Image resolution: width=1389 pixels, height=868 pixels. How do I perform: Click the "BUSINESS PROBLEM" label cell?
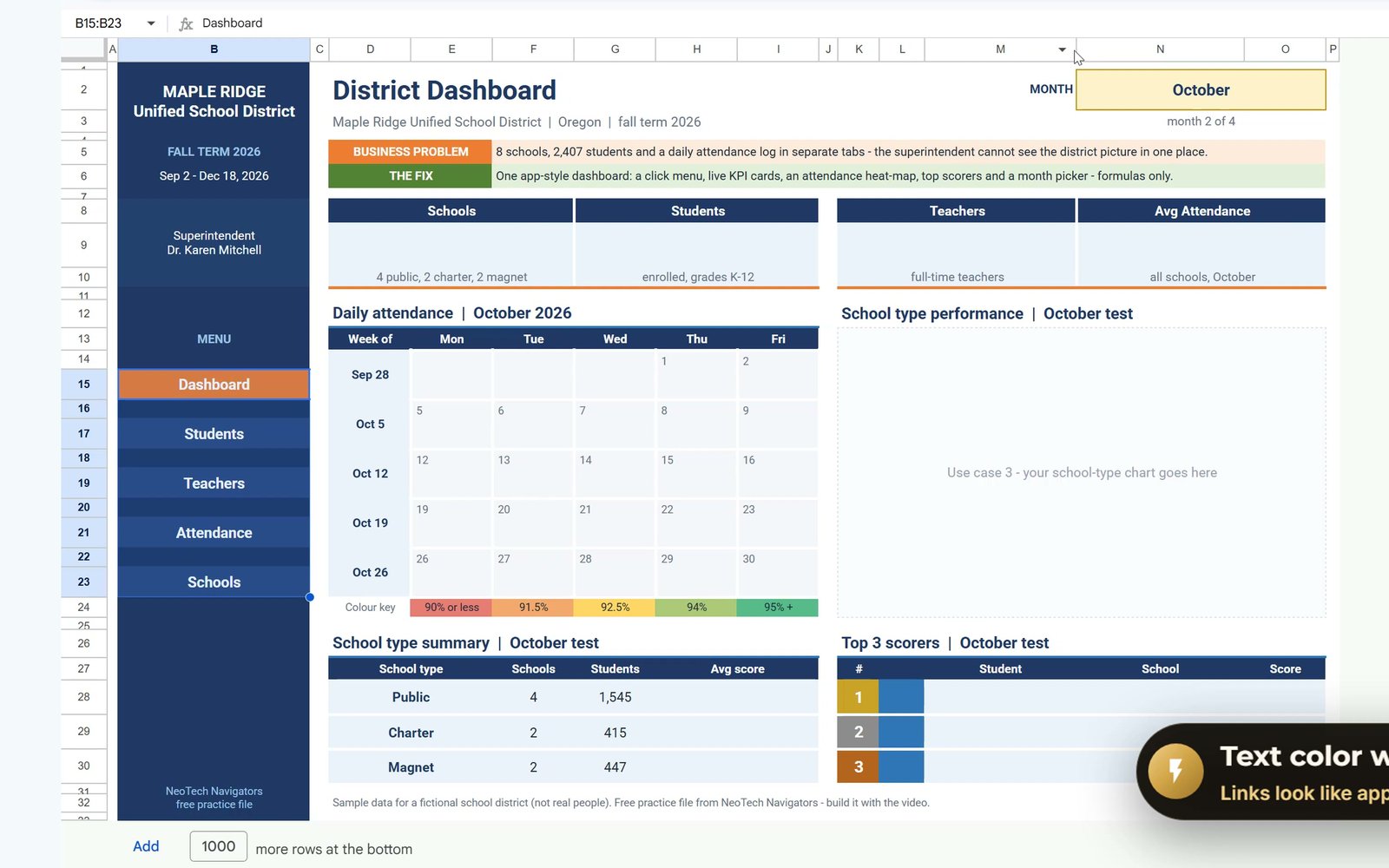tap(410, 152)
